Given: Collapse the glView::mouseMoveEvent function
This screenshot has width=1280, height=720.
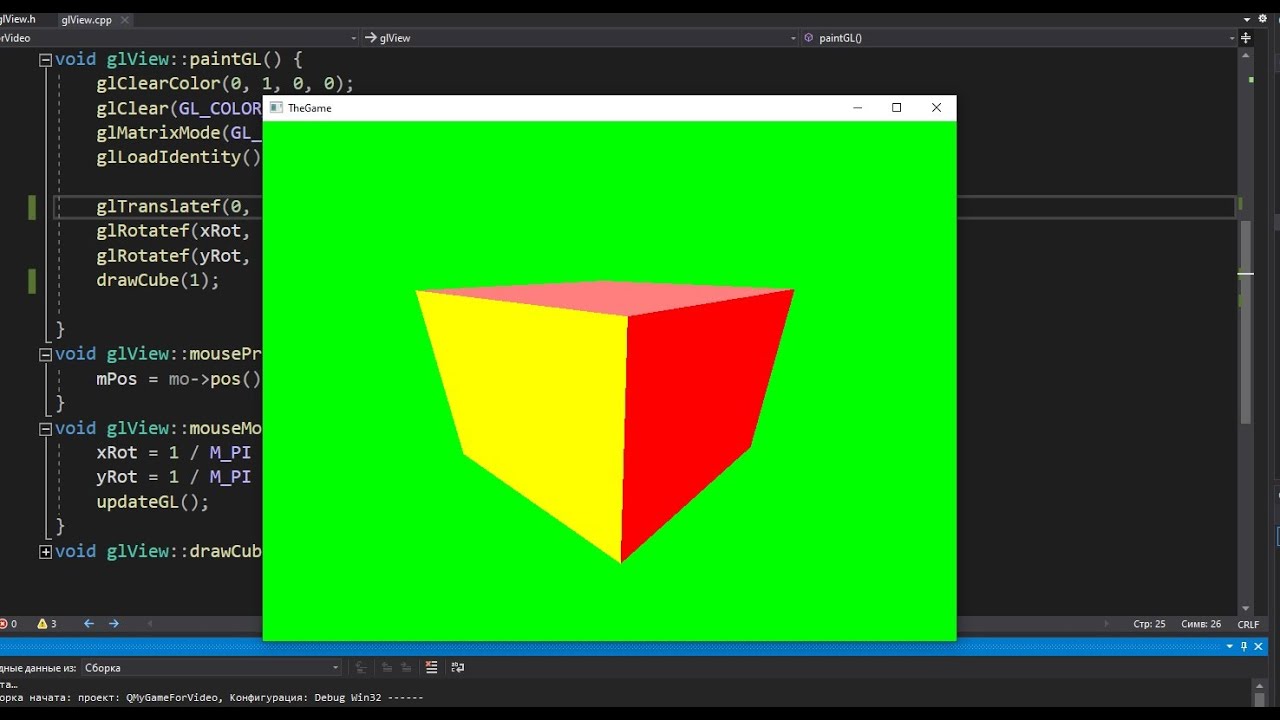Looking at the screenshot, I should tap(45, 428).
